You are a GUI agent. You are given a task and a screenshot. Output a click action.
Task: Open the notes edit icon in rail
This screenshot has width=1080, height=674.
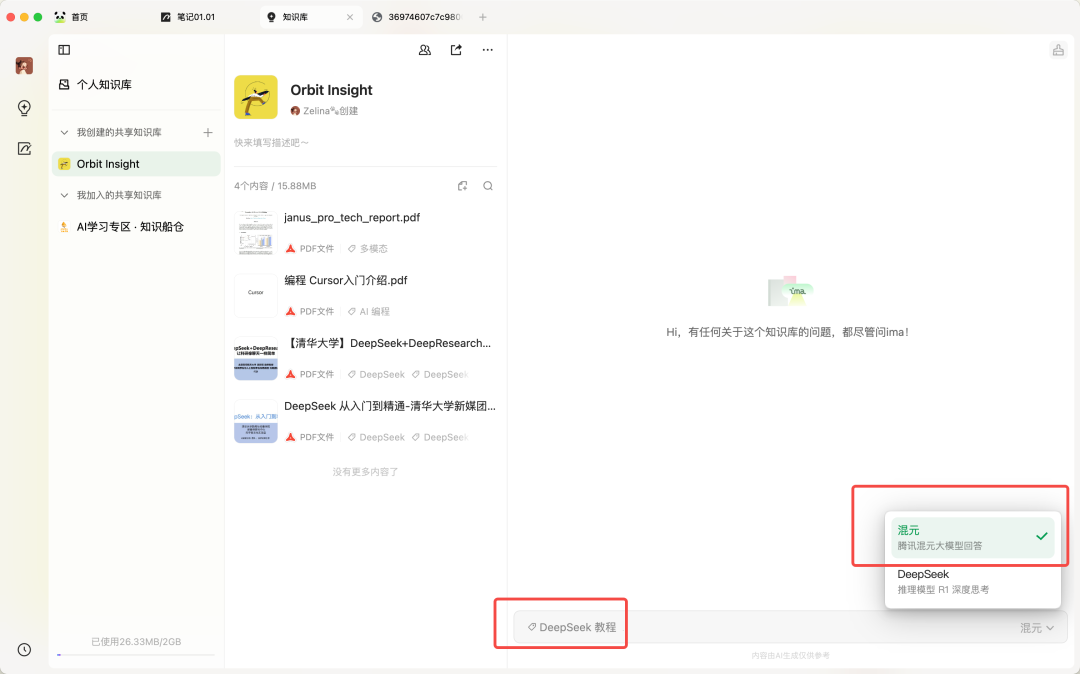pos(24,148)
